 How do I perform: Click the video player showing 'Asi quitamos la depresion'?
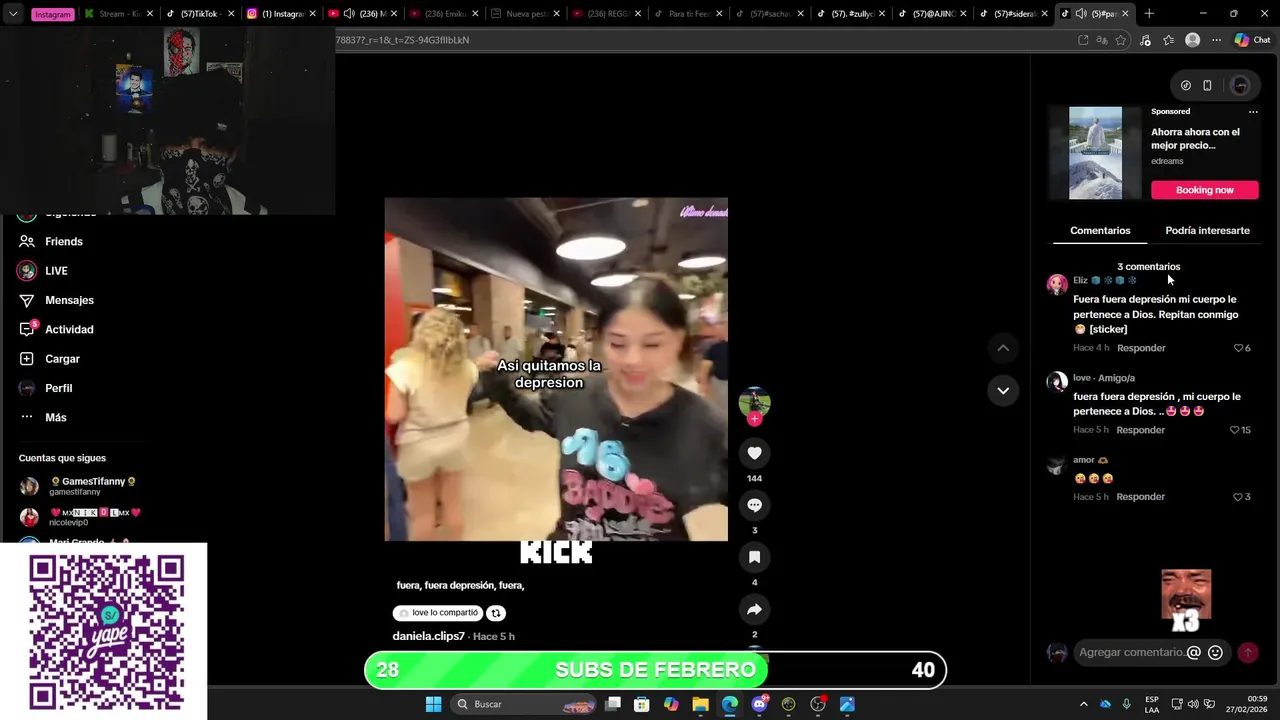556,369
